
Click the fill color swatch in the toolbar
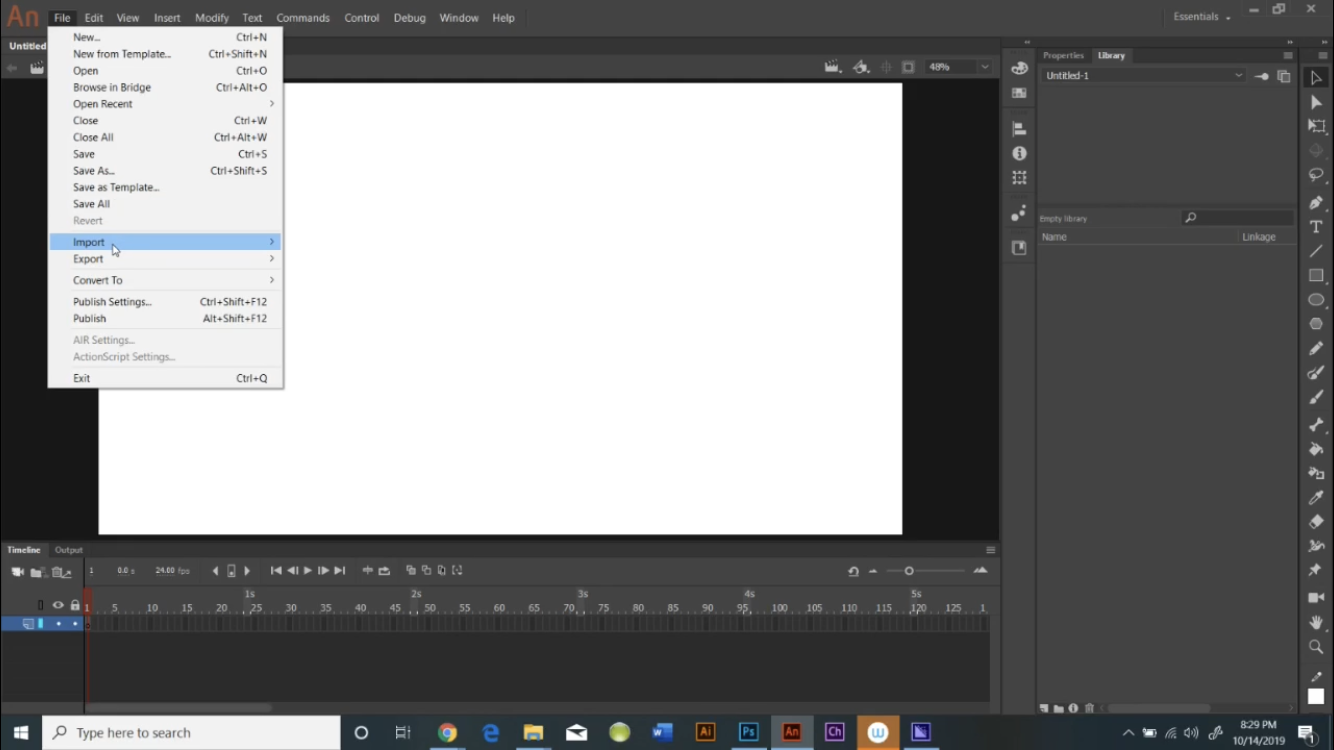[1316, 696]
